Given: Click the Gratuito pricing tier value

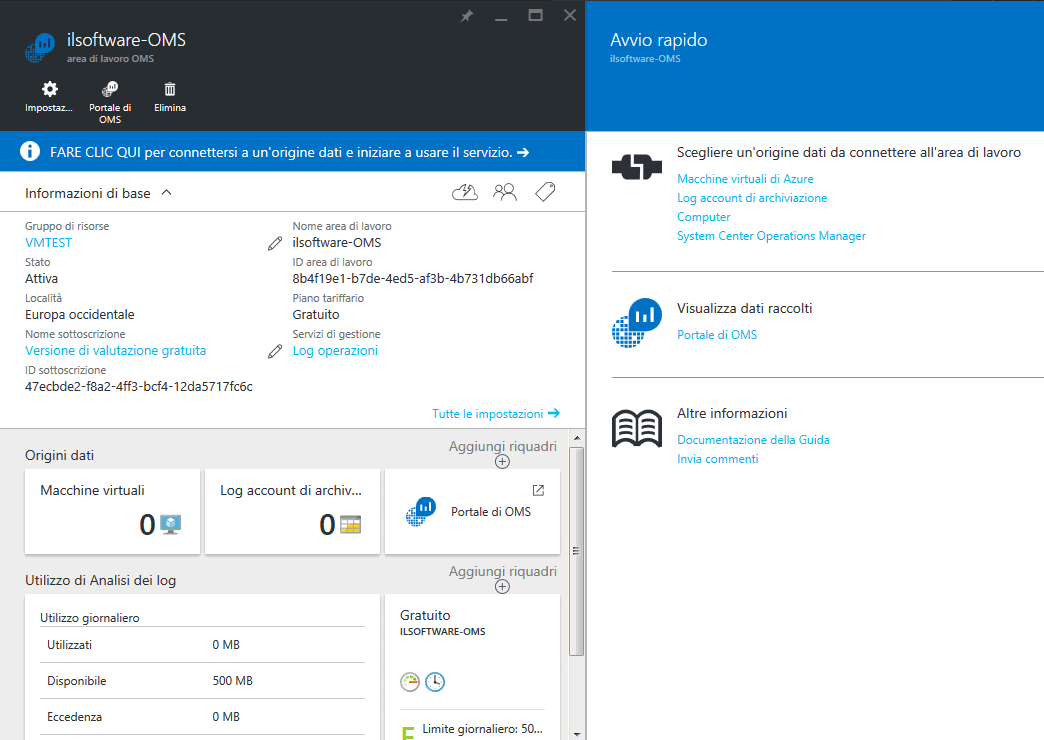Looking at the screenshot, I should 316,314.
